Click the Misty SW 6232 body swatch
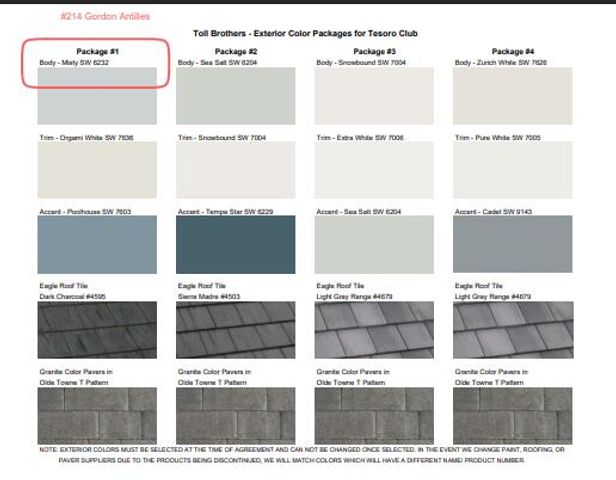This screenshot has height=480, width=616. click(x=96, y=96)
